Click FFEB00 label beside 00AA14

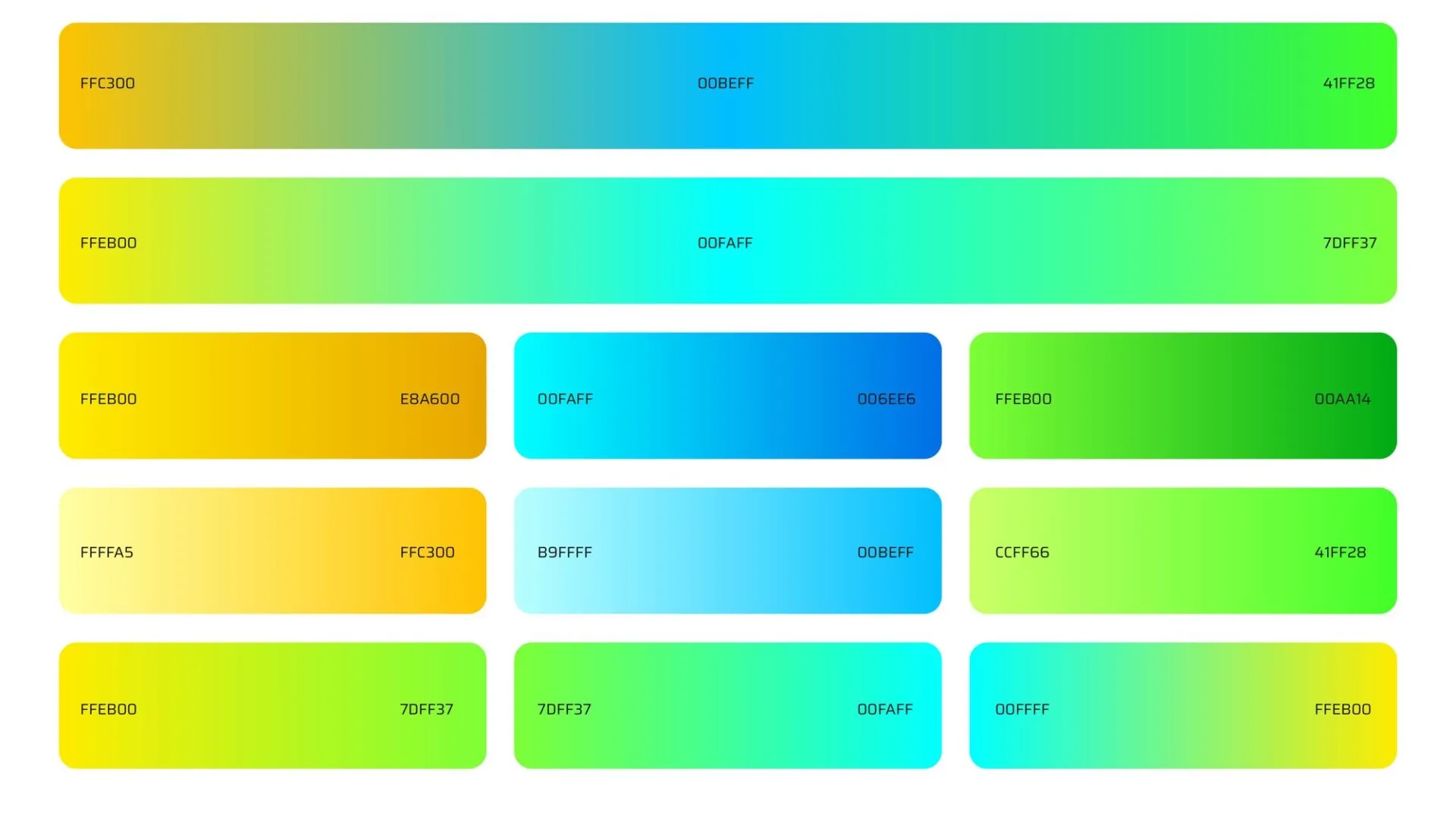(1023, 399)
